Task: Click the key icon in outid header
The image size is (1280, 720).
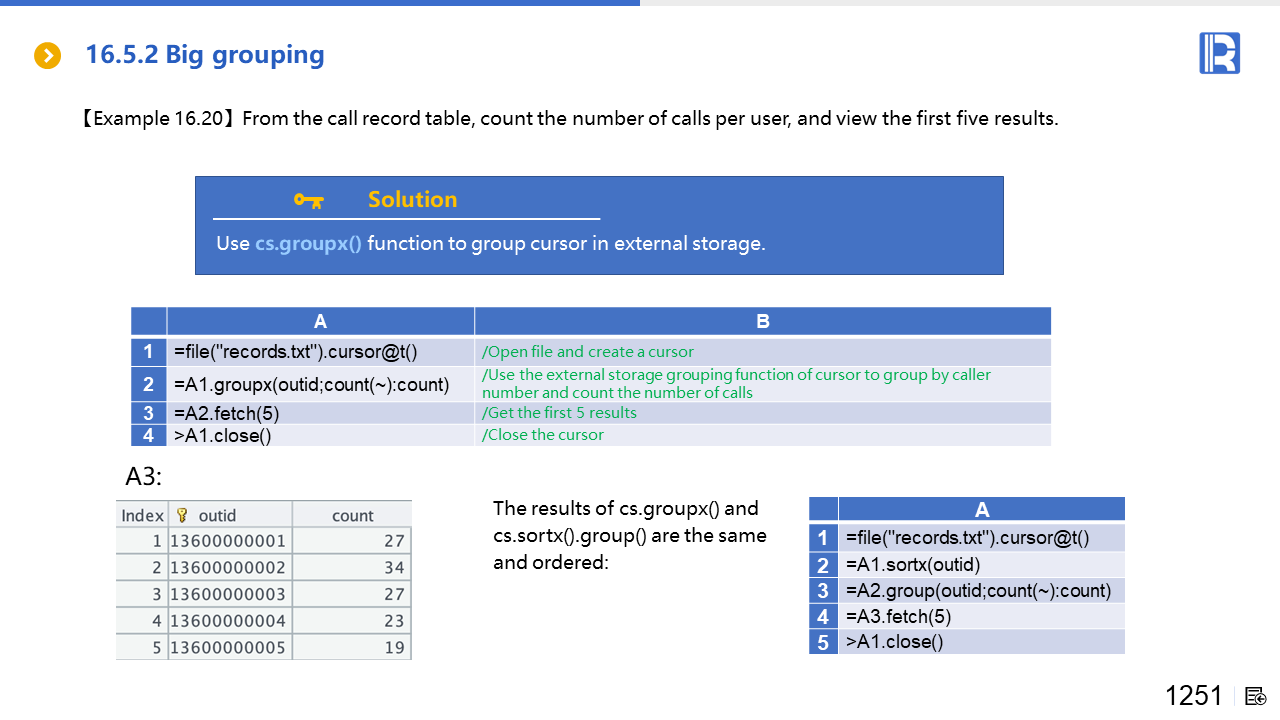Action: (182, 516)
